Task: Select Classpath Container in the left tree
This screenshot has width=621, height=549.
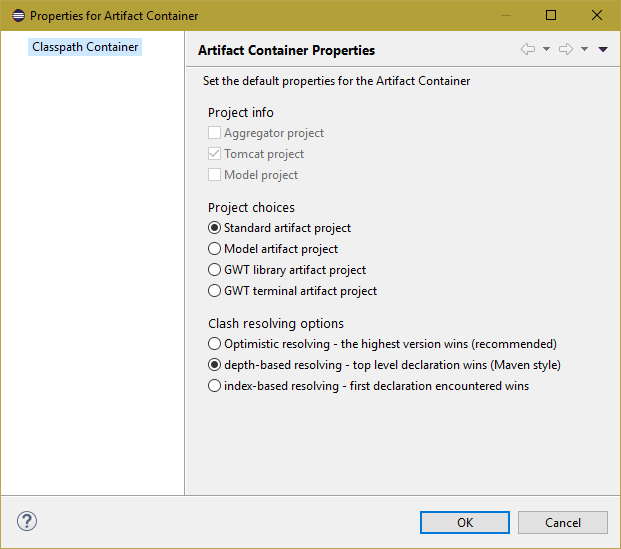Action: click(x=85, y=47)
